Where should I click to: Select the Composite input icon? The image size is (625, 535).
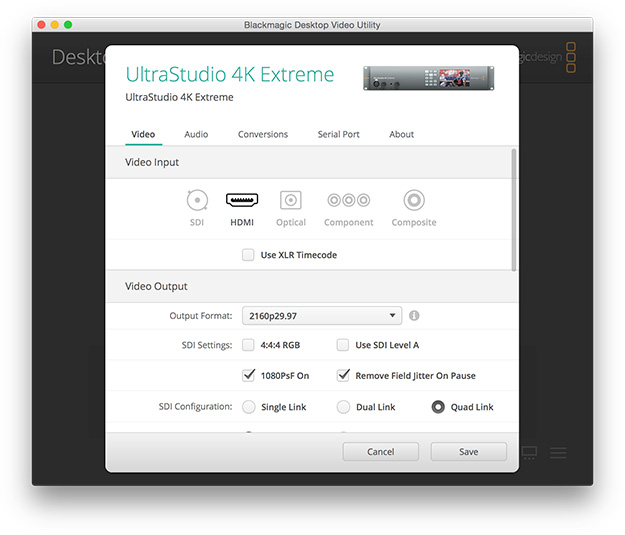click(413, 200)
